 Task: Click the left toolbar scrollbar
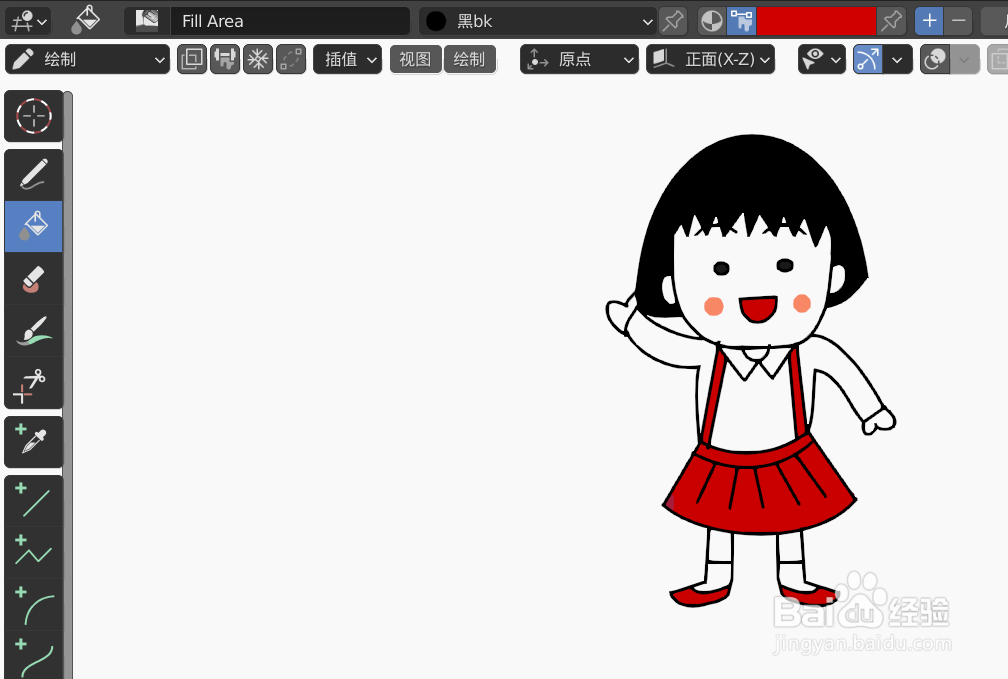pos(68,385)
